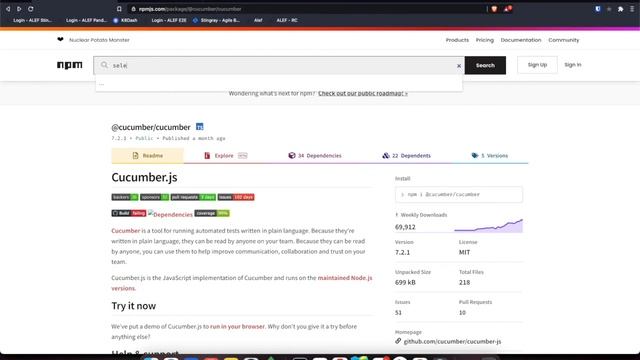Screen dimensions: 640x360
Task: Open Brave Rewards triangle icon
Action: click(508, 9)
